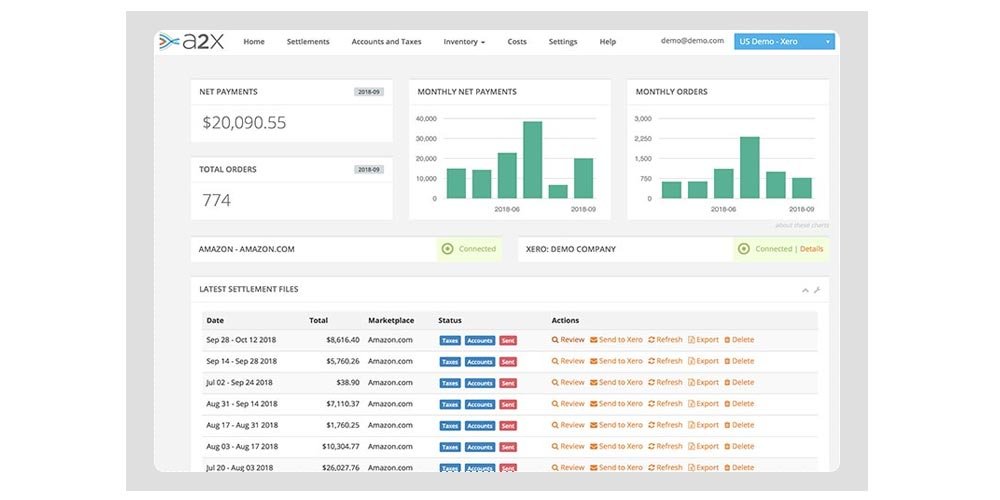
Task: Refresh the Aug 31 - Sep 14 2018 settlement
Action: click(x=665, y=404)
